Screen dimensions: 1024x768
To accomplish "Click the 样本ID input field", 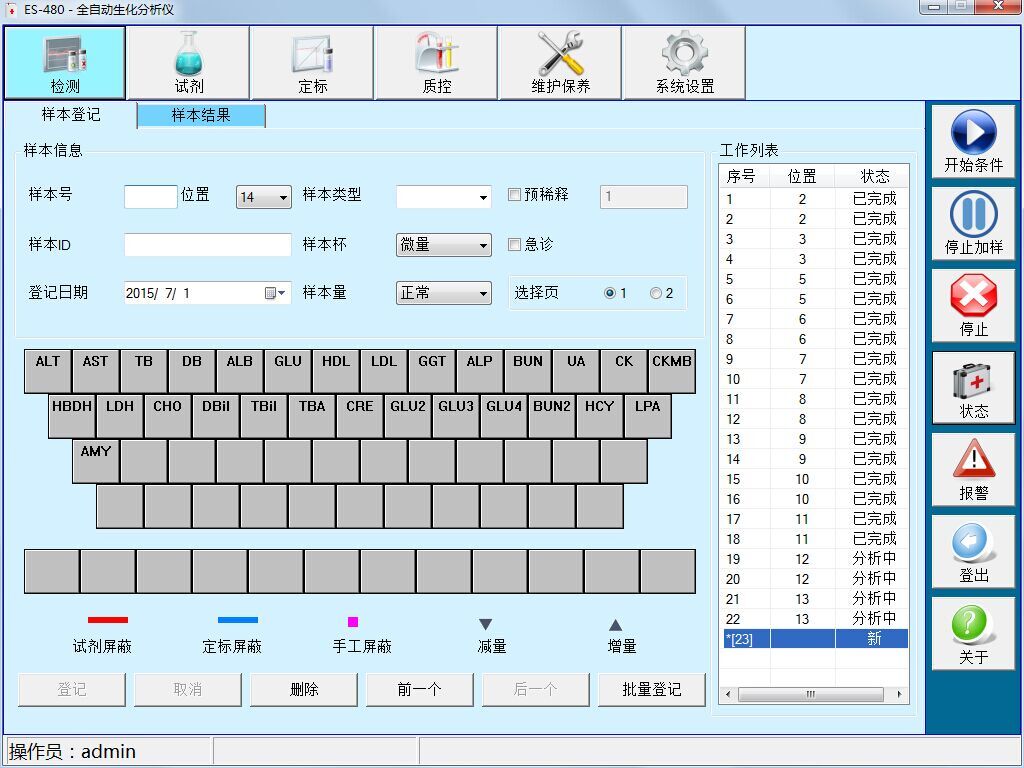I will (207, 245).
